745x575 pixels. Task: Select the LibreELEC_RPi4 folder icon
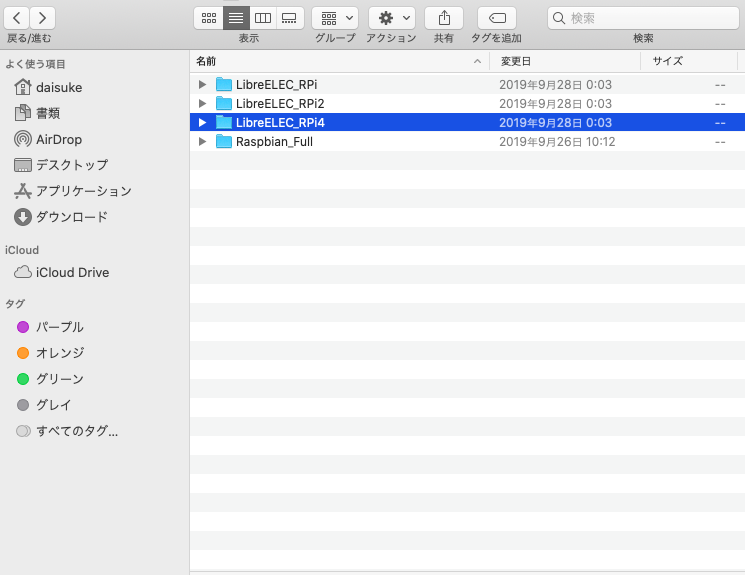(x=224, y=123)
